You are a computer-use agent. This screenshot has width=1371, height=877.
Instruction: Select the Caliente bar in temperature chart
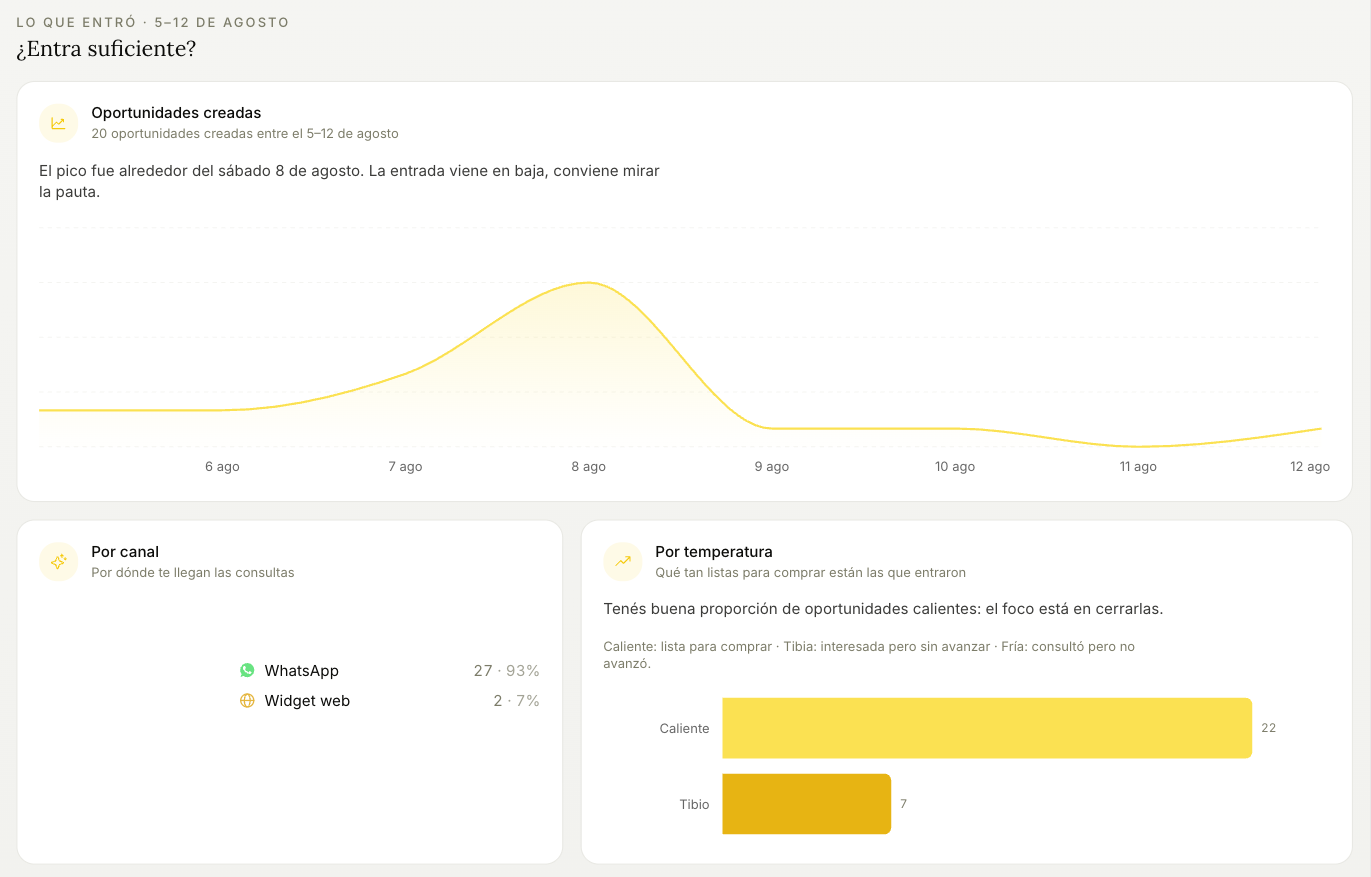pos(987,728)
